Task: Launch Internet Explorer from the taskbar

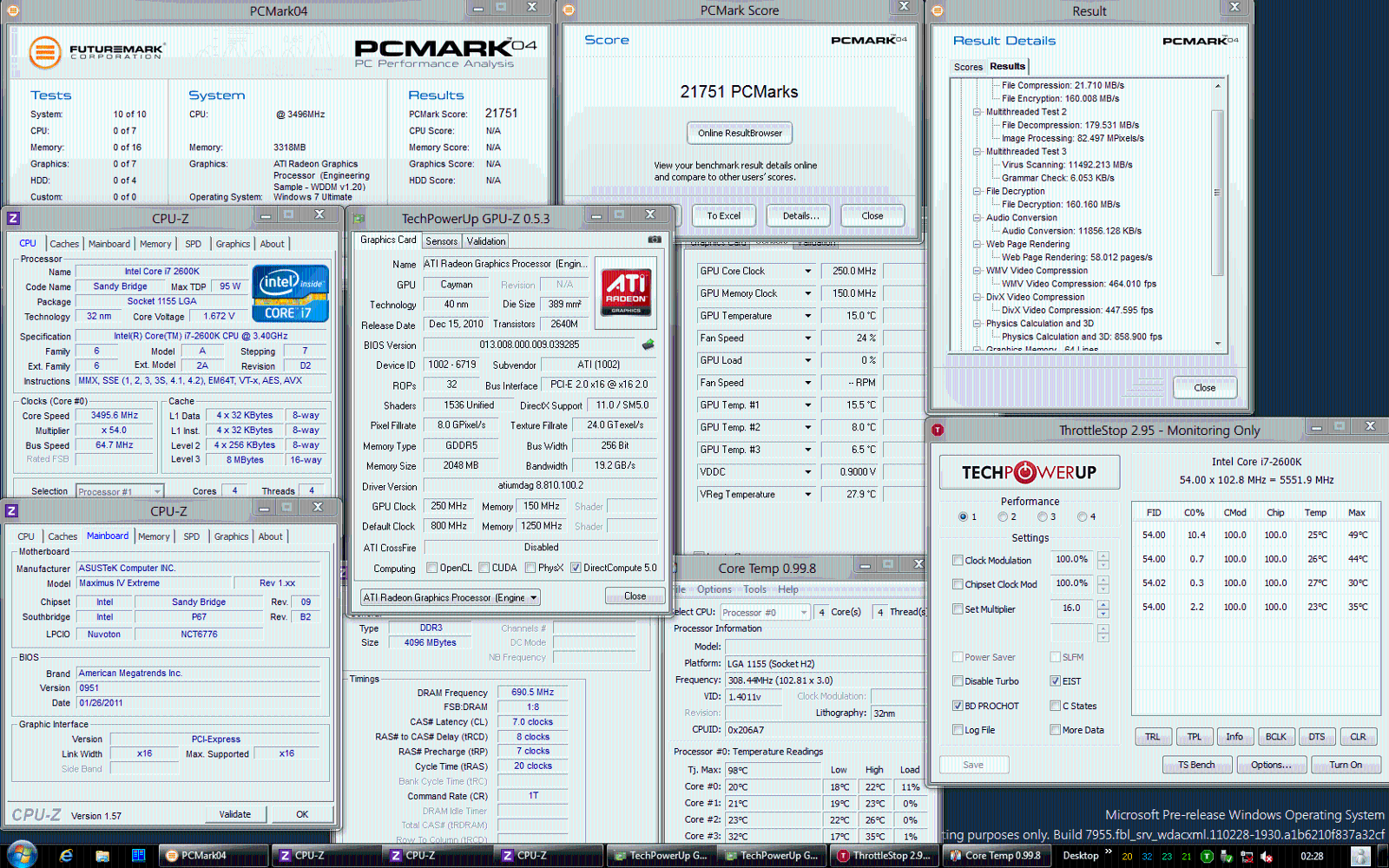Action: point(67,856)
